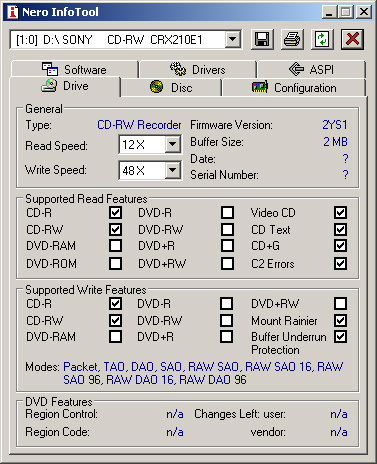Screen dimensions: 377x464
Task: Click the red X Exit icon button
Action: click(x=352, y=39)
